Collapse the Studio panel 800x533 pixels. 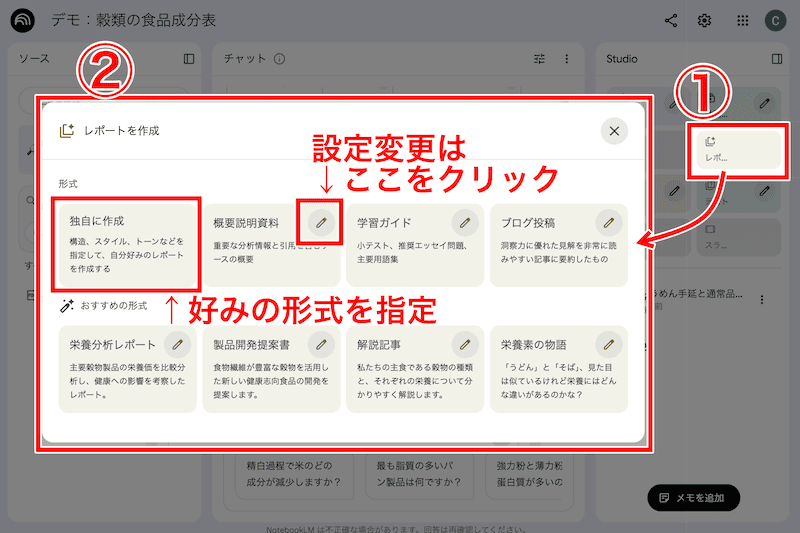[777, 59]
